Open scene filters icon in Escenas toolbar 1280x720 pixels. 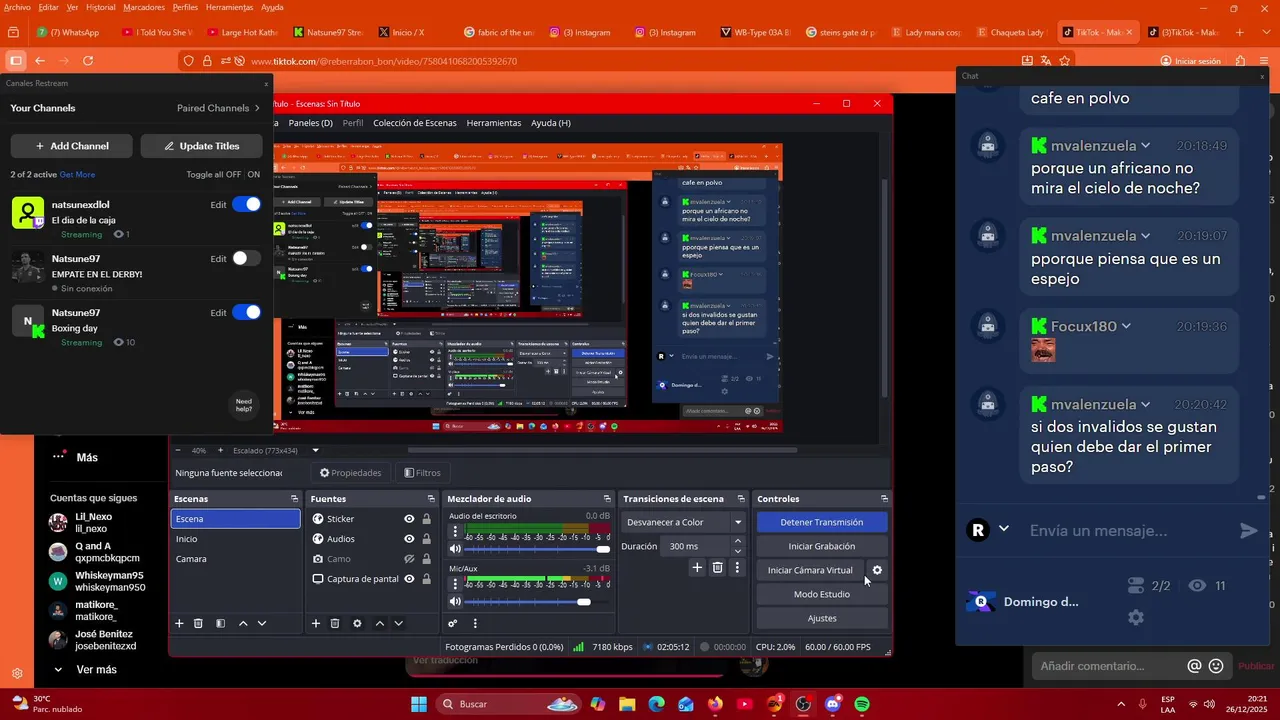tap(220, 623)
